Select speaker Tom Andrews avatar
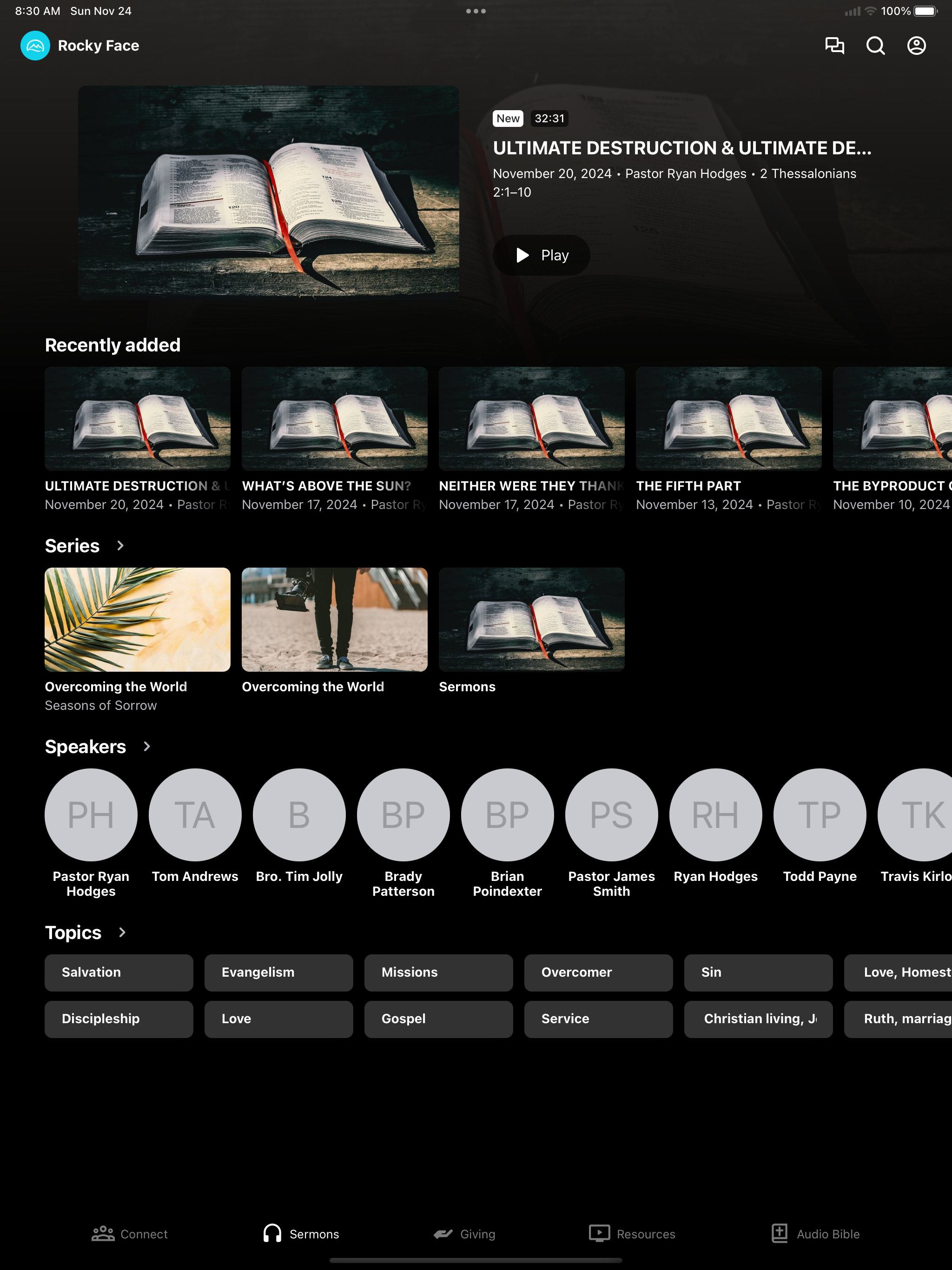The image size is (952, 1270). [195, 815]
